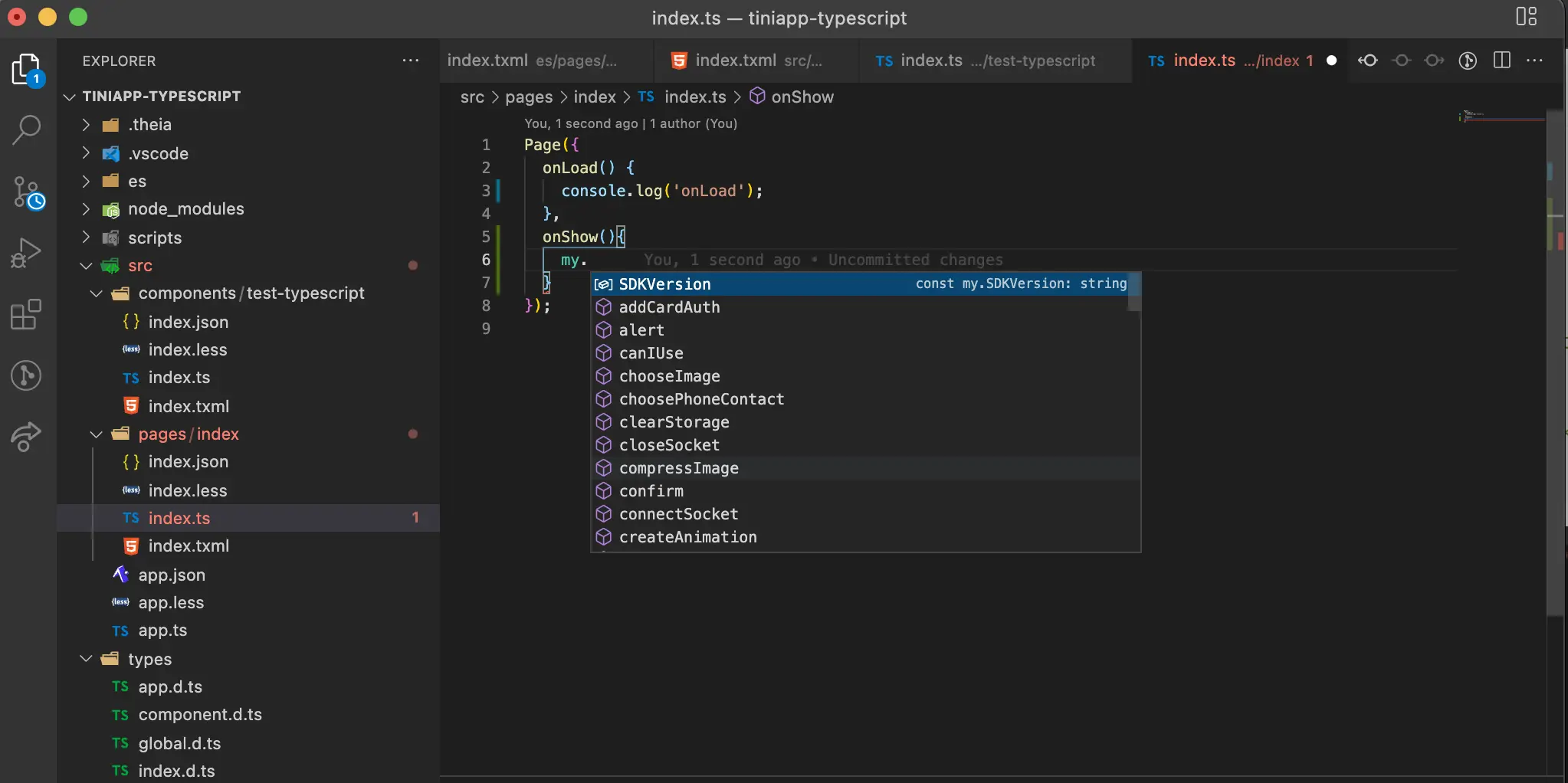Expand the .vscode folder
This screenshot has height=783, width=1568.
tap(86, 153)
